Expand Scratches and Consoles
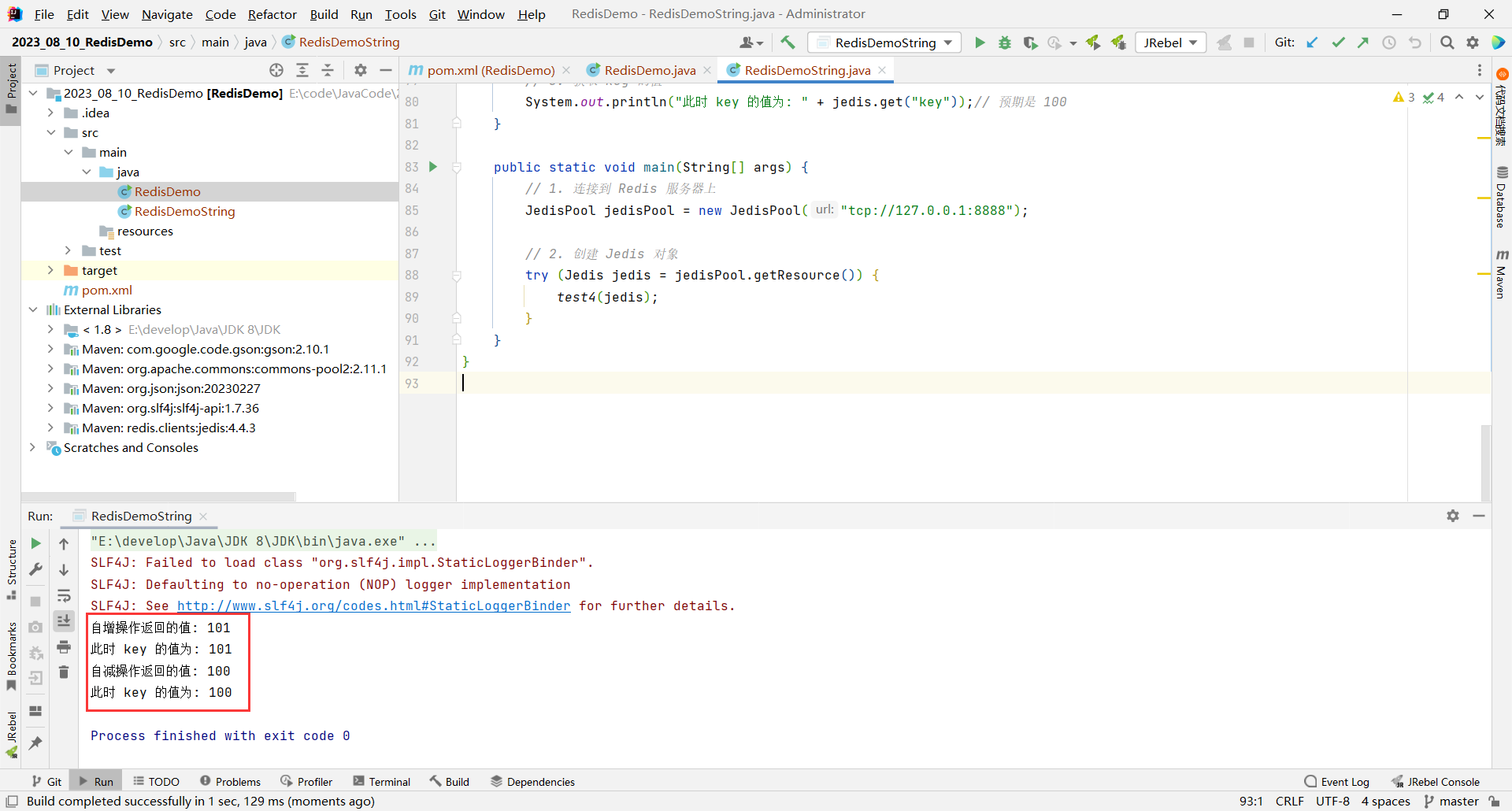Image resolution: width=1512 pixels, height=811 pixels. pos(33,447)
